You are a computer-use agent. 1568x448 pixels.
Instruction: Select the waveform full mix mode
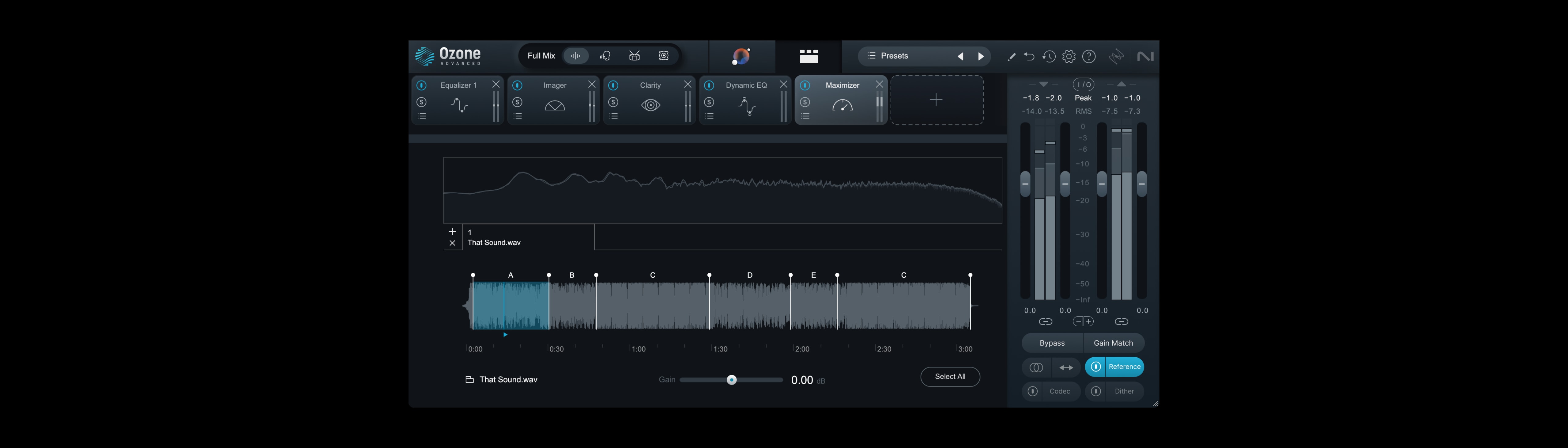(x=576, y=56)
